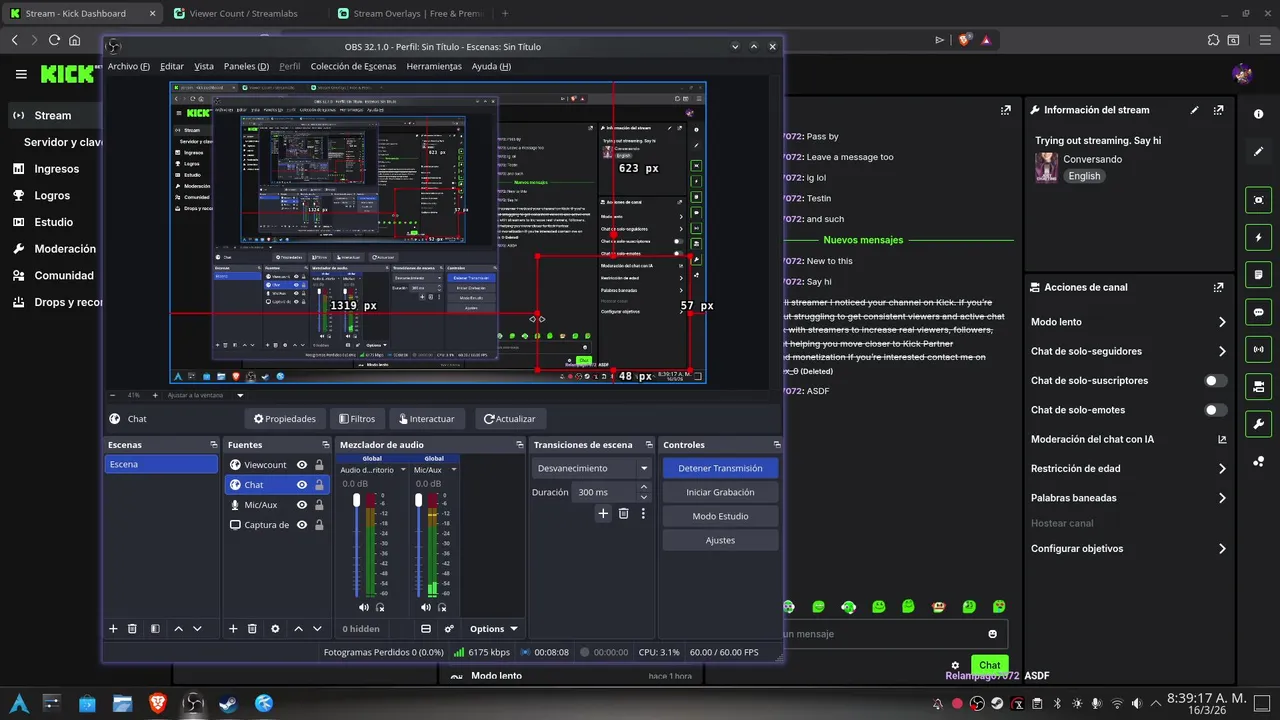Image resolution: width=1280 pixels, height=720 pixels.
Task: Click the Duración 300 ms field
Action: [610, 492]
